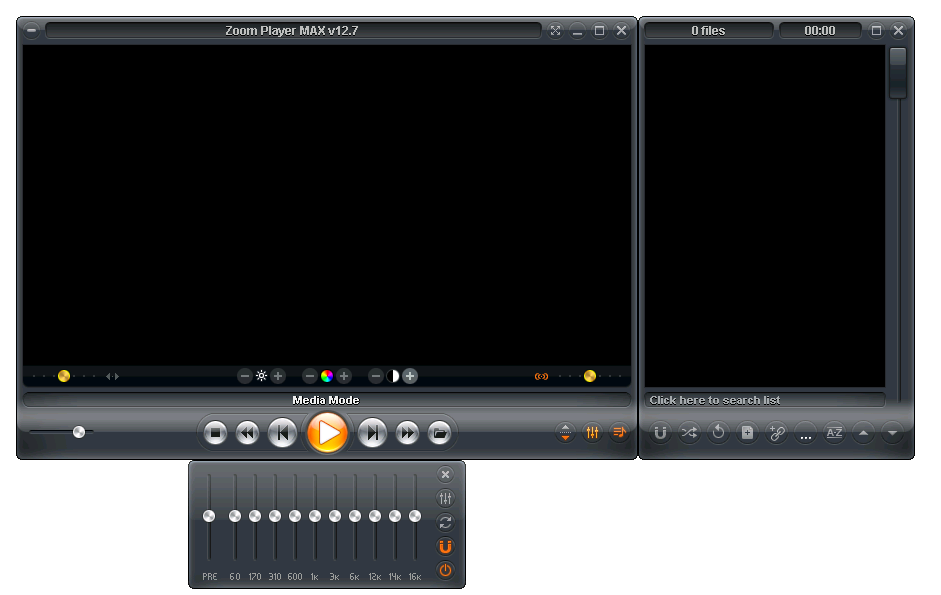
Task: Click the 6k band slider knob
Action: 355,516
